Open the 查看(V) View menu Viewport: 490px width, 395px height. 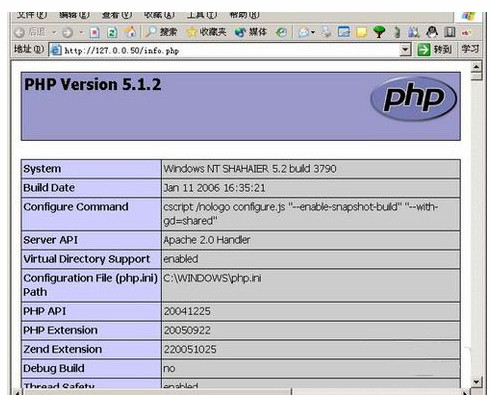[x=117, y=15]
